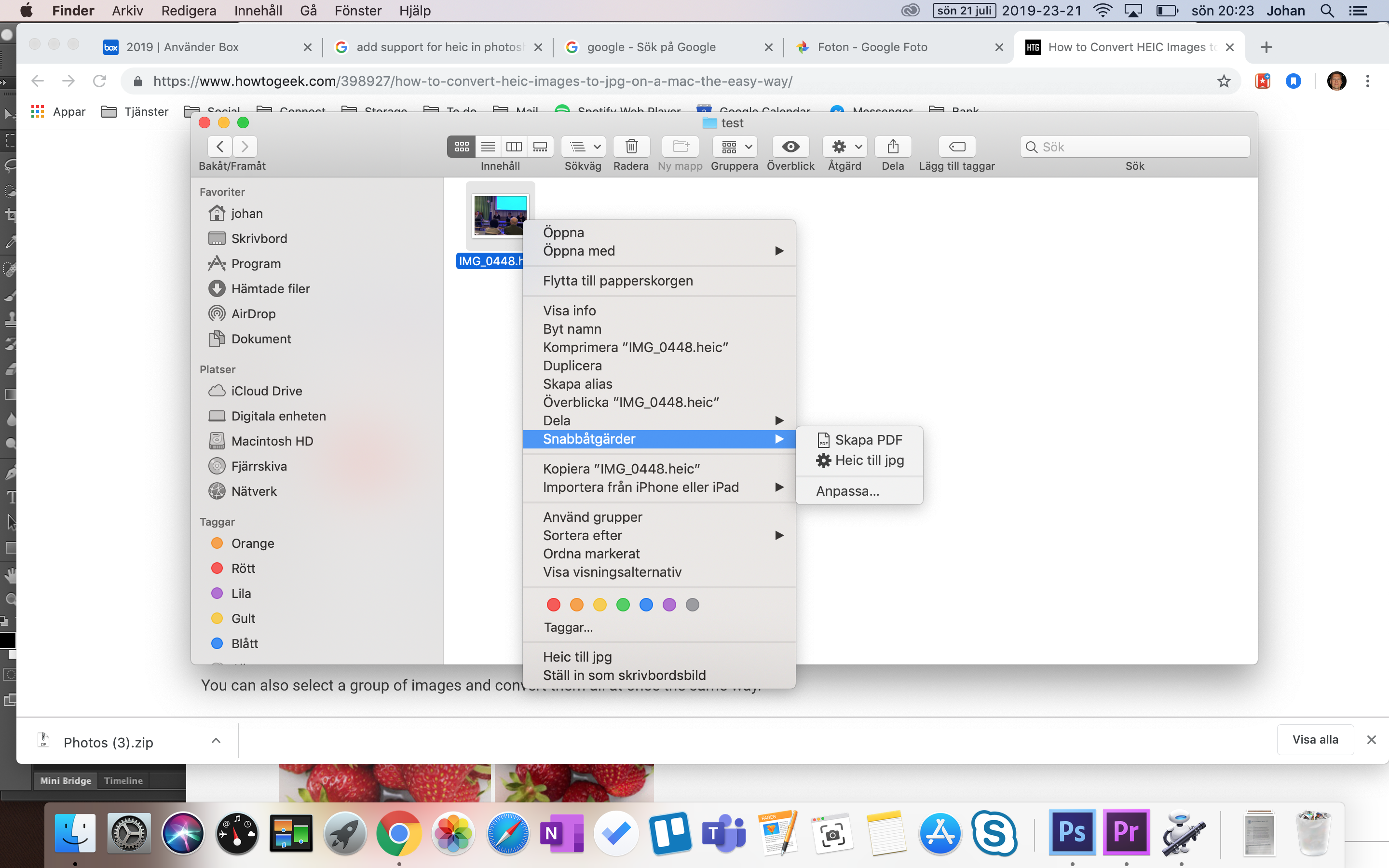Open the Photos app in the Dock
The image size is (1389, 868).
(x=453, y=833)
